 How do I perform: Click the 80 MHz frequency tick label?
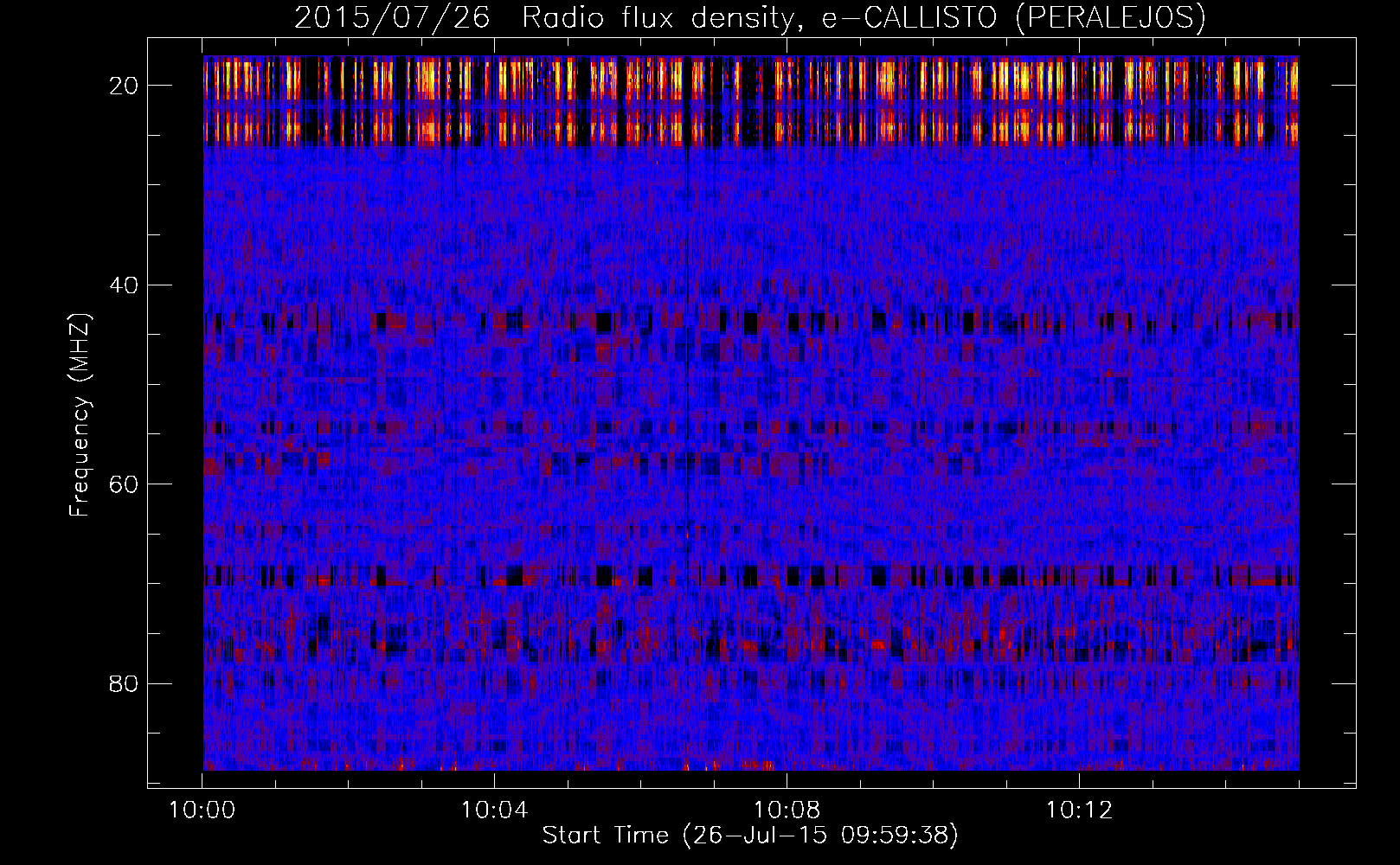tap(125, 683)
